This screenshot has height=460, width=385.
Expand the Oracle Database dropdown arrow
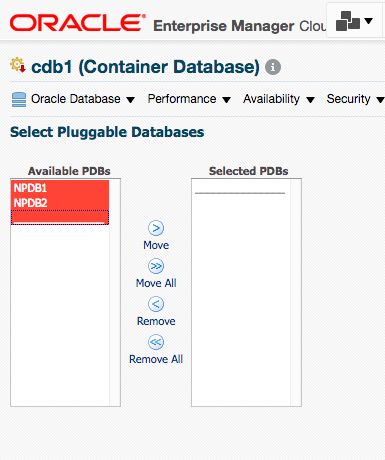(x=131, y=100)
